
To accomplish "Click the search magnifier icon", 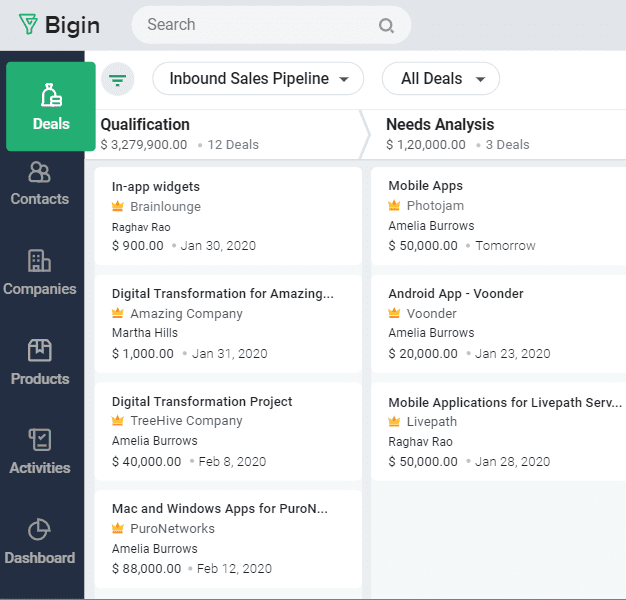I will (x=386, y=25).
